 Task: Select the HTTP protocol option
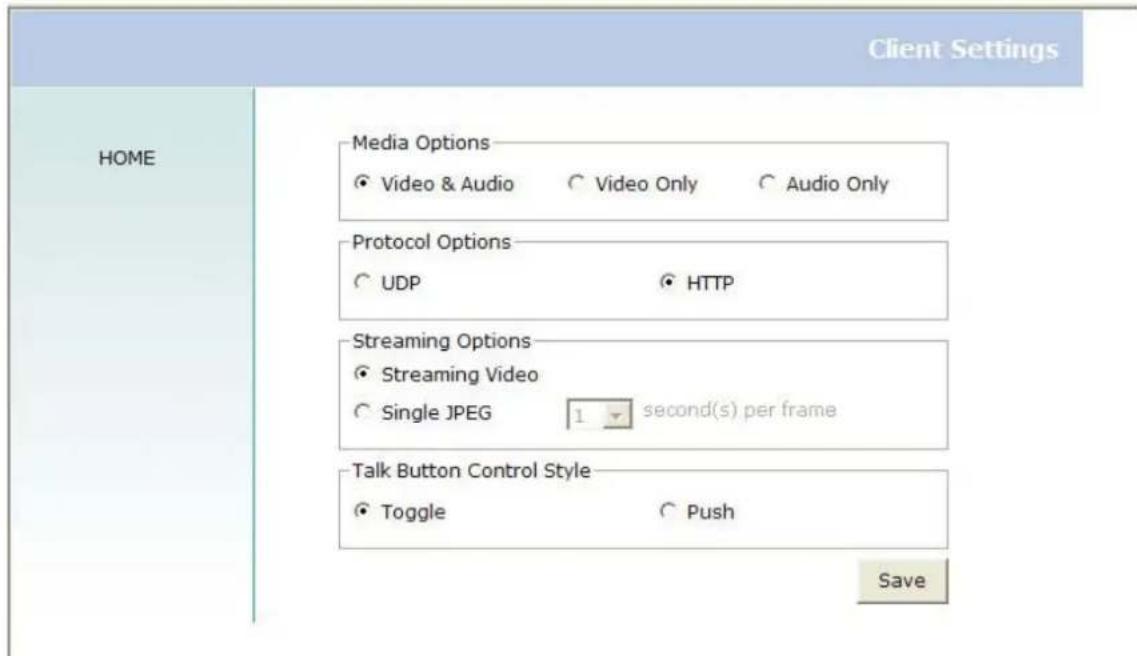(x=668, y=282)
